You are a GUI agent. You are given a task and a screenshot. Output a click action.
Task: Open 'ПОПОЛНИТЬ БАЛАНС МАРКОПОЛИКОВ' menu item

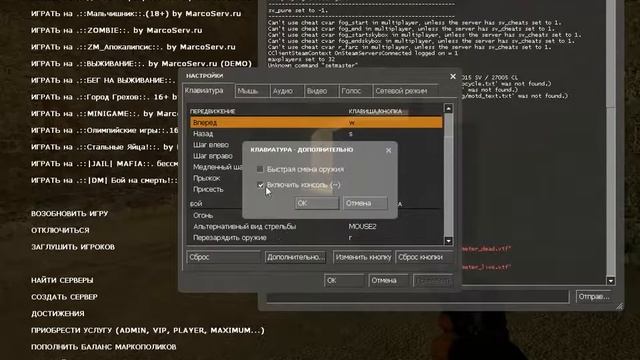103,347
